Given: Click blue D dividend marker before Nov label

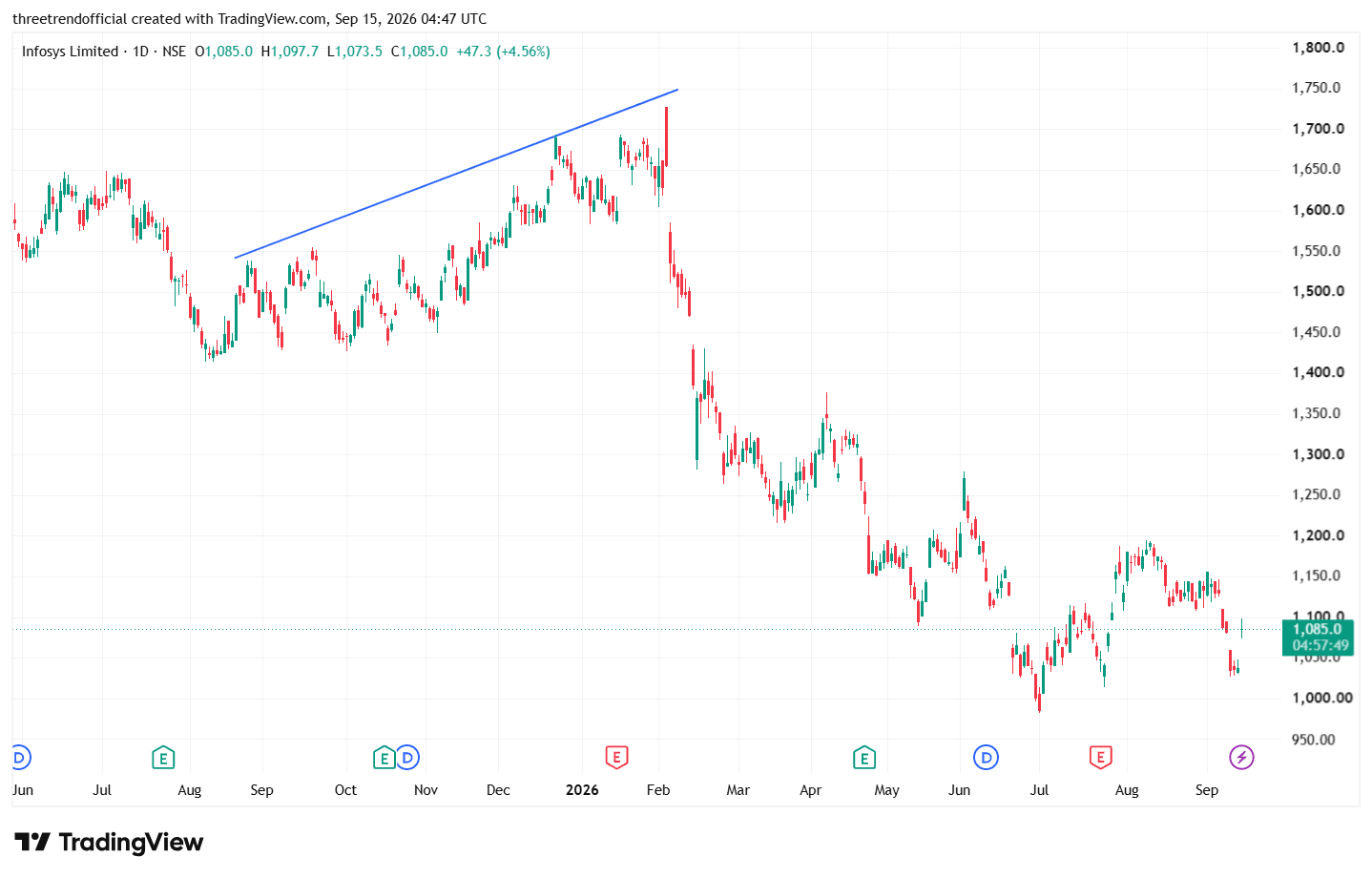Looking at the screenshot, I should pos(407,758).
